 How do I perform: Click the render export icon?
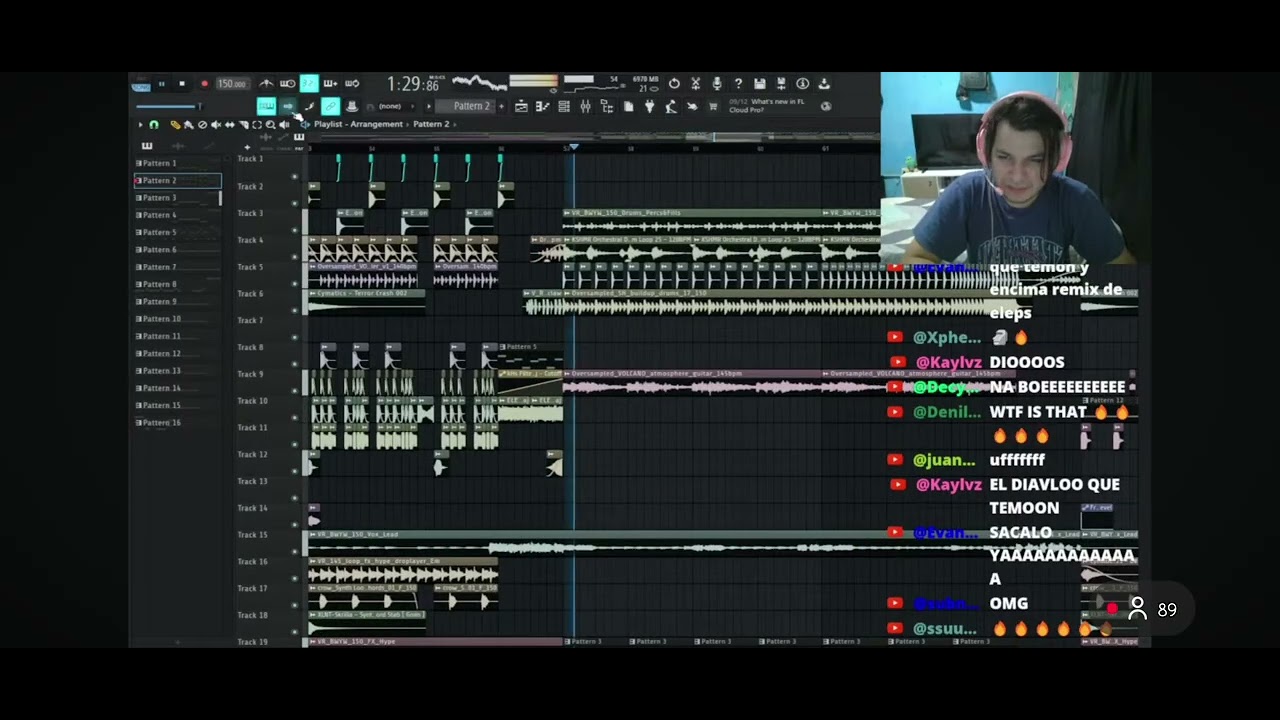[781, 84]
